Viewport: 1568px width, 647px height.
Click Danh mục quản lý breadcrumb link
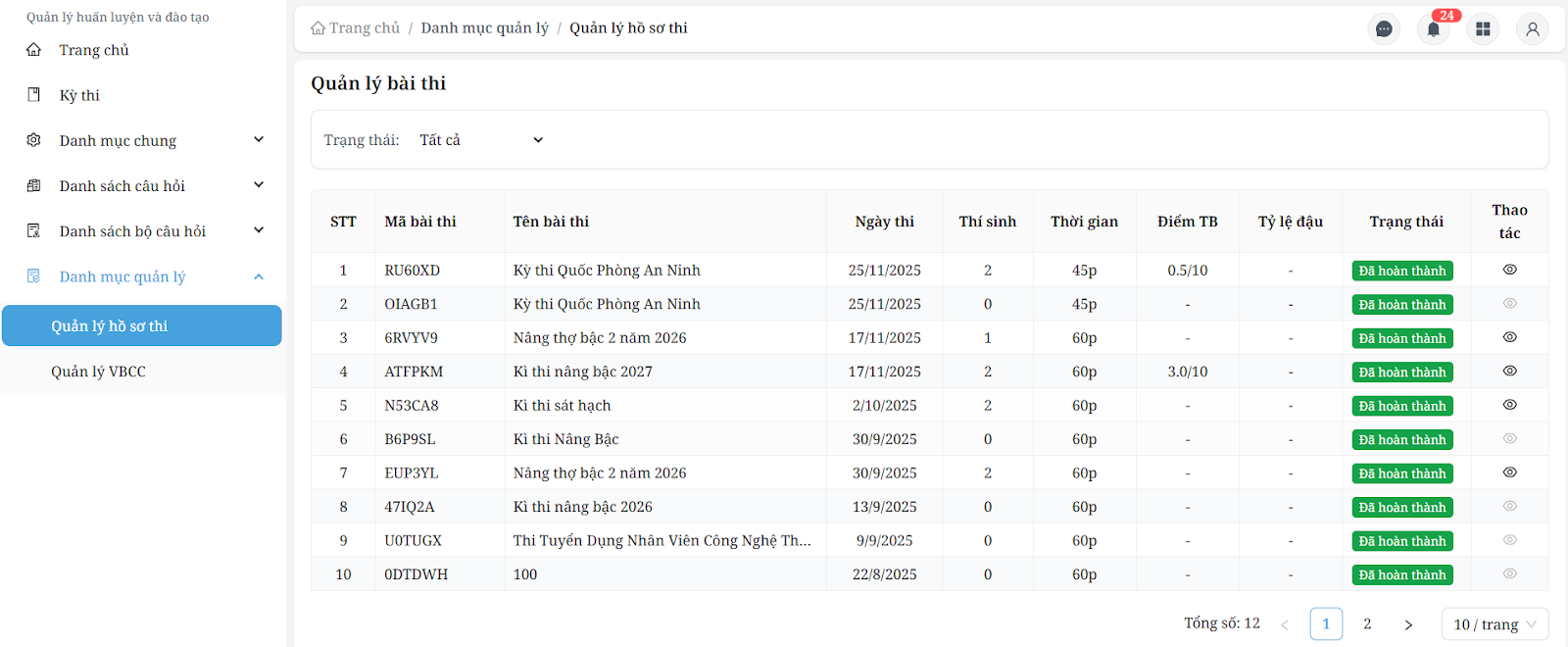[484, 28]
